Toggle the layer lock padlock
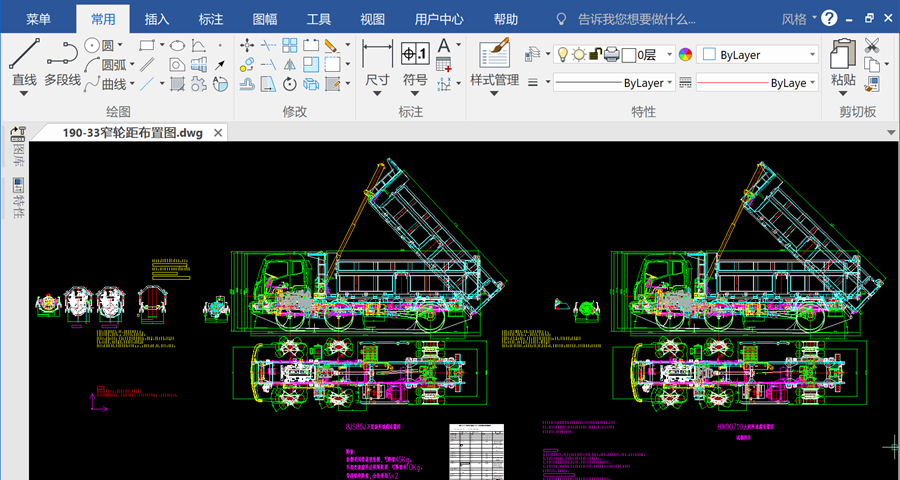Viewport: 900px width, 480px height. (x=596, y=55)
